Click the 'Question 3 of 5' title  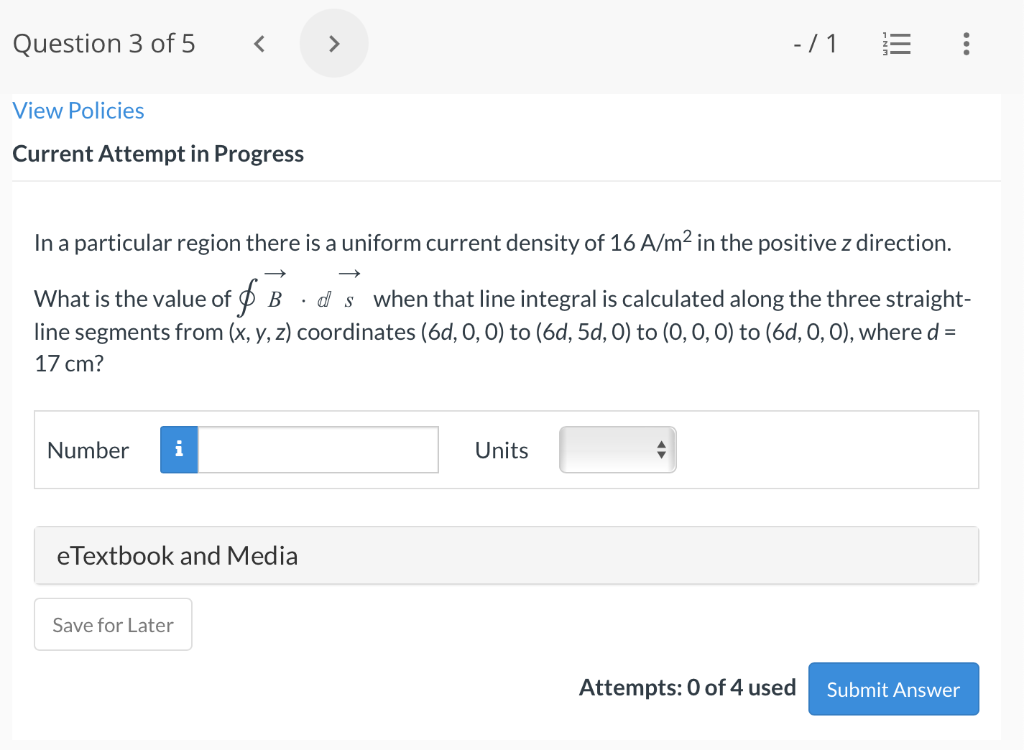[103, 43]
